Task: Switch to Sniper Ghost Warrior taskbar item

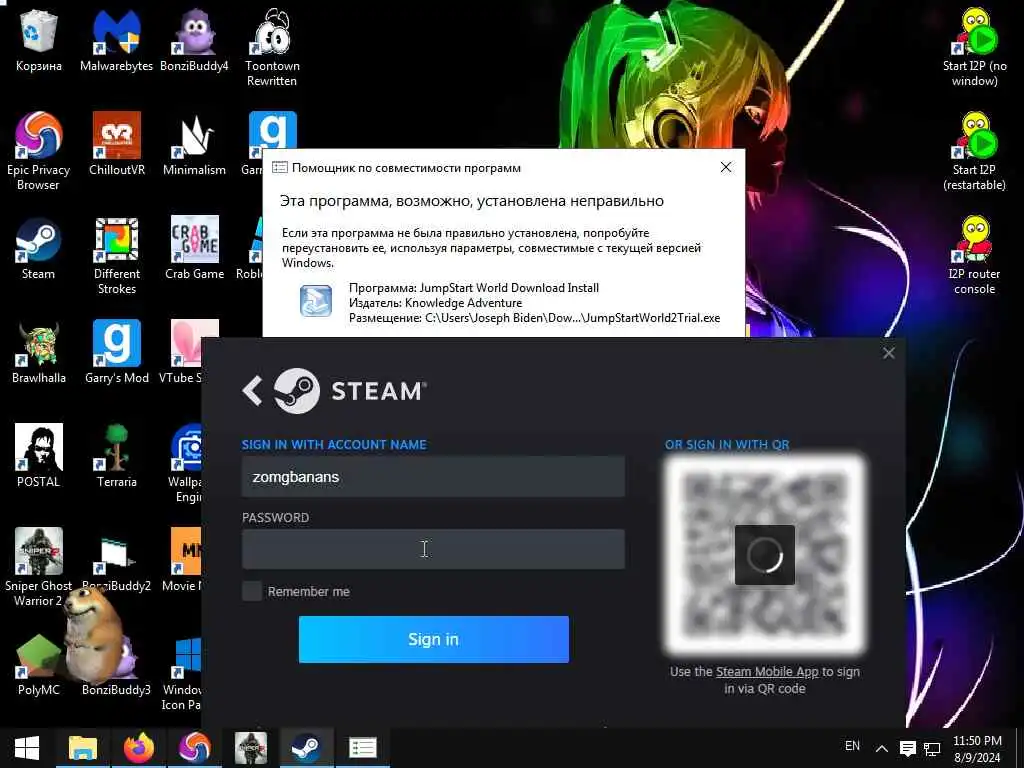Action: tap(251, 748)
